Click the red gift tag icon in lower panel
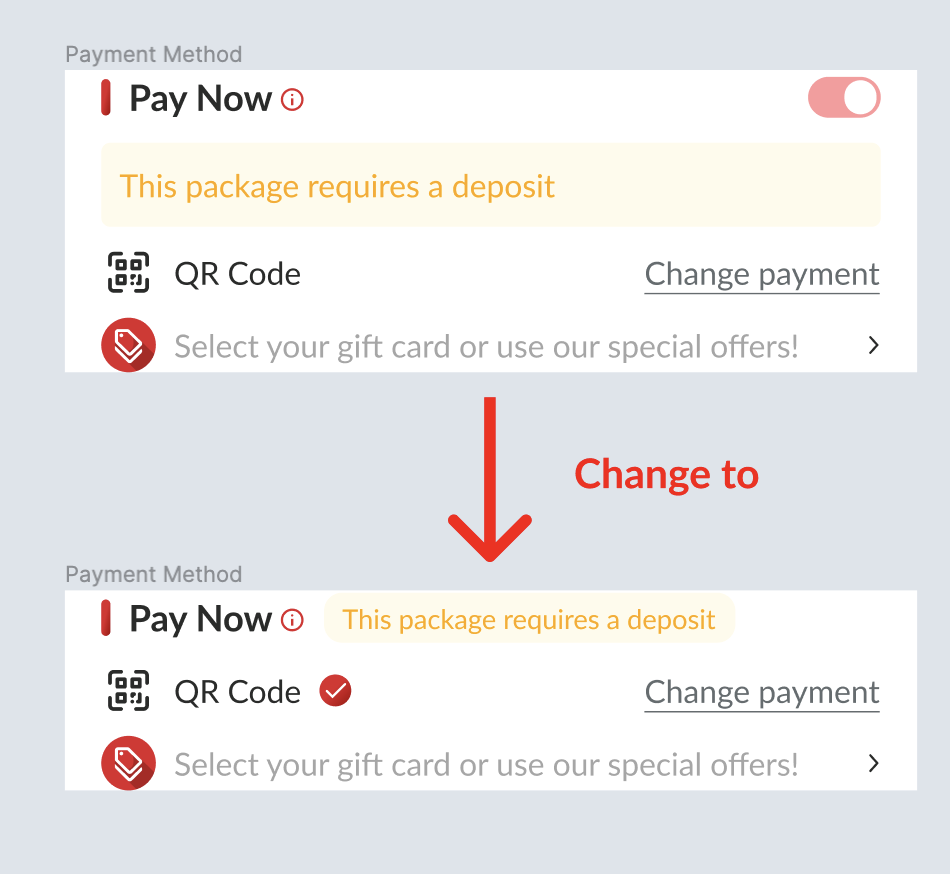 (128, 764)
